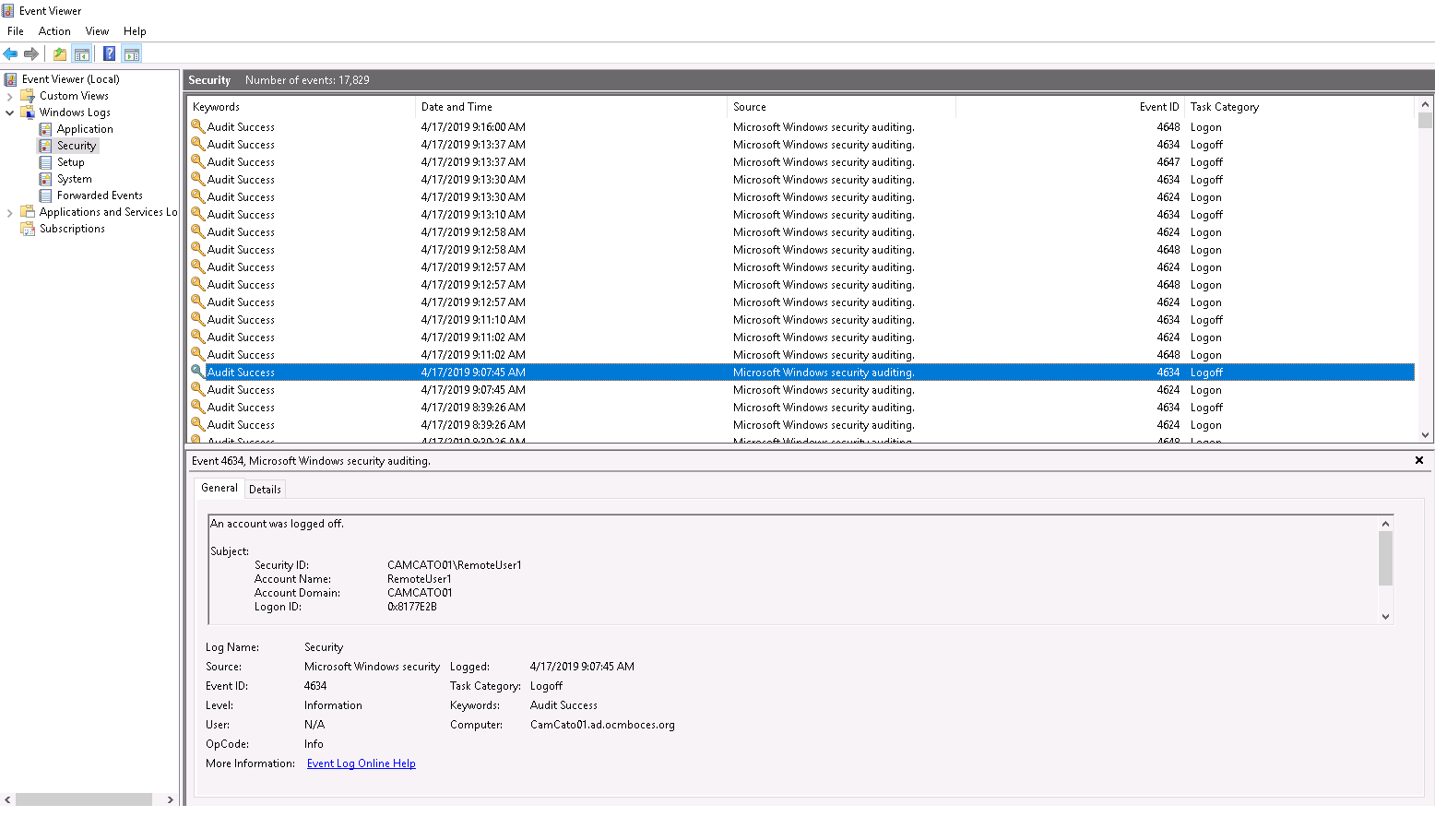1435x840 pixels.
Task: Select the 4647 Logoff event row
Action: [801, 162]
